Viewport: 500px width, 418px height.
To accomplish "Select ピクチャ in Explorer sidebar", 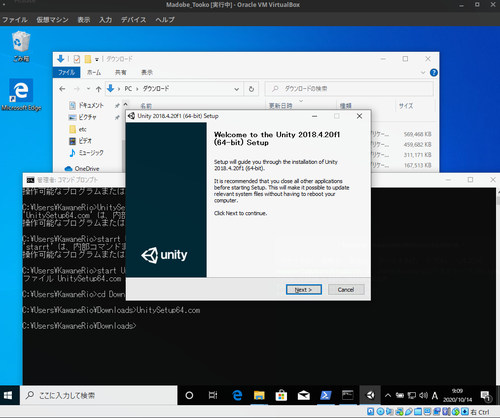I will point(83,117).
